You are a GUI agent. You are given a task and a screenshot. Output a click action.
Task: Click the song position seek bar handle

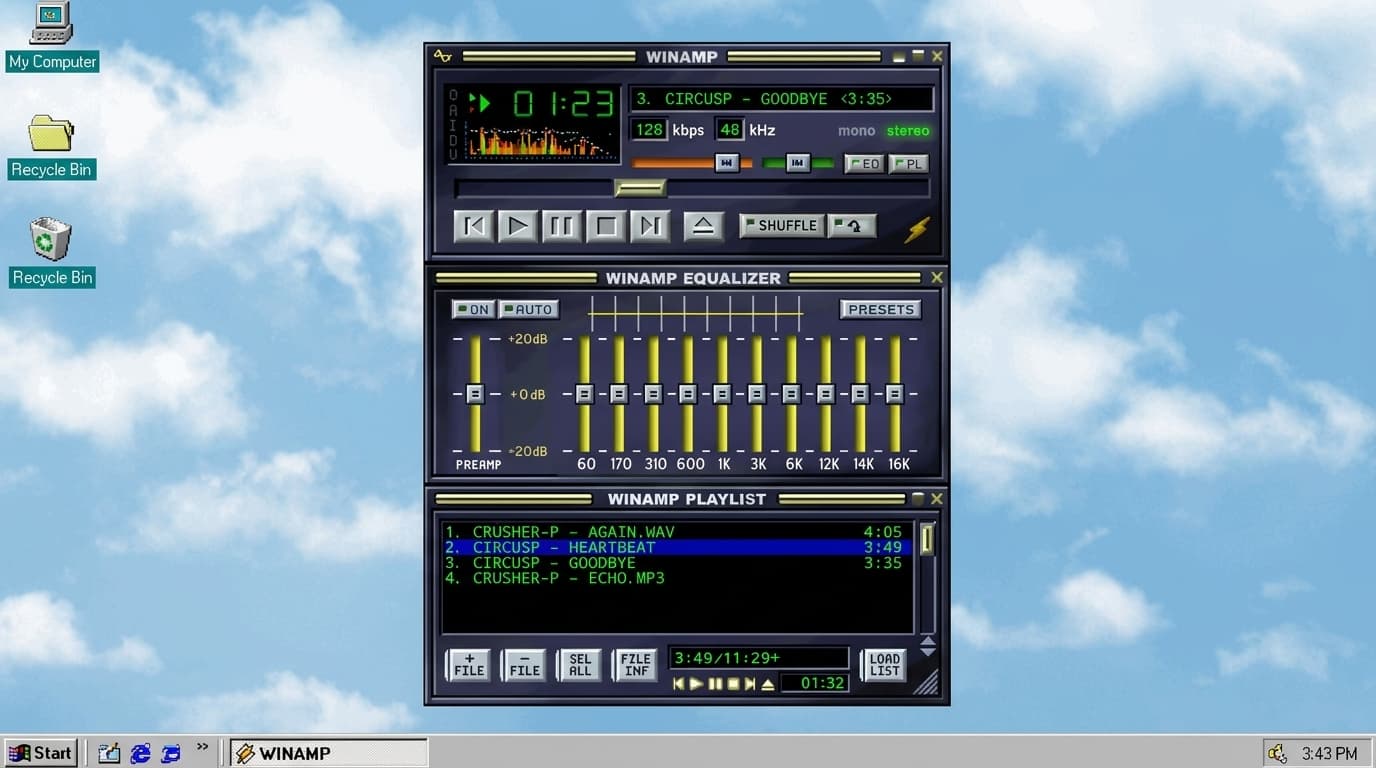640,188
